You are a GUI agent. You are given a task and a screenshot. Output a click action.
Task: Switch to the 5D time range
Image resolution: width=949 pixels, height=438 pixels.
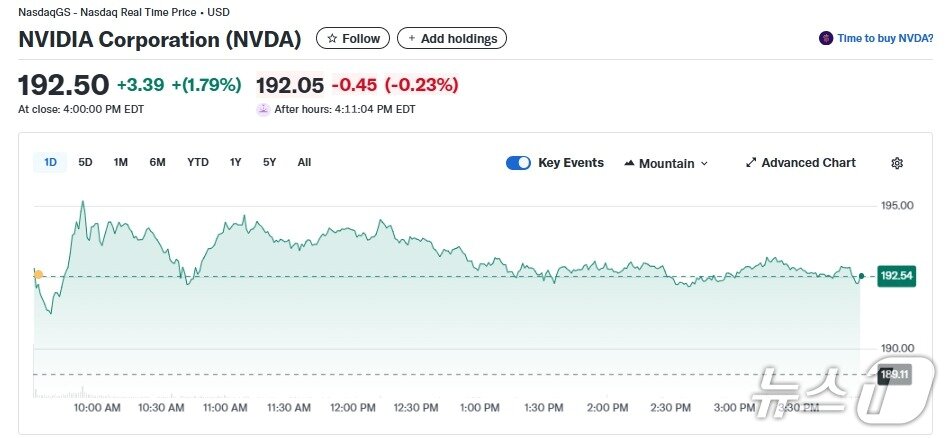tap(85, 162)
